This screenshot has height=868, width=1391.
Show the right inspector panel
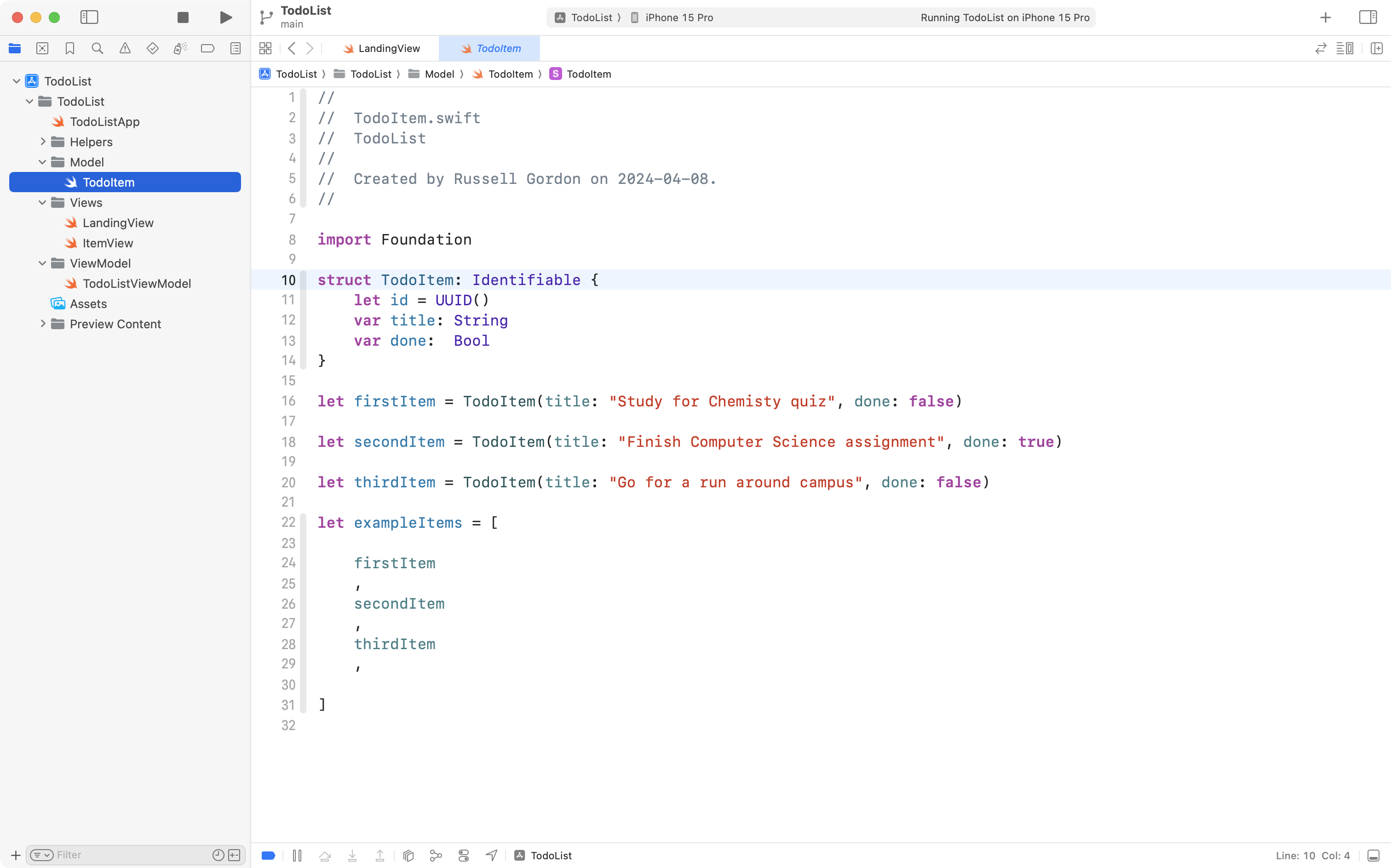point(1368,17)
